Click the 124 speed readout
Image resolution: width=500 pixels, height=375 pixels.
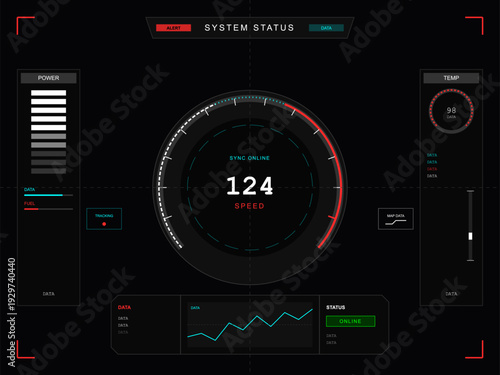click(250, 186)
